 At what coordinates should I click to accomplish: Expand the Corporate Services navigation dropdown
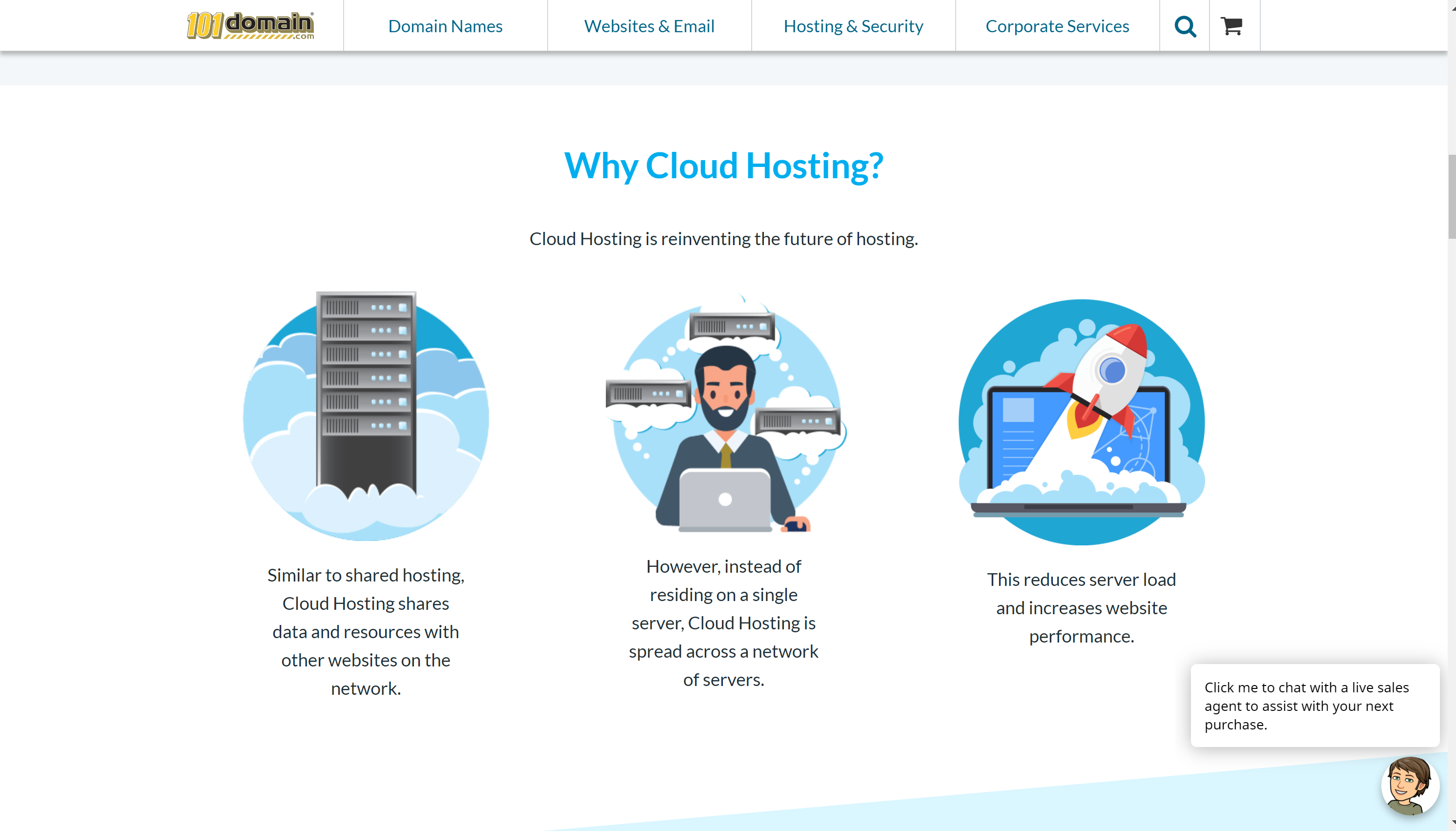(1057, 26)
